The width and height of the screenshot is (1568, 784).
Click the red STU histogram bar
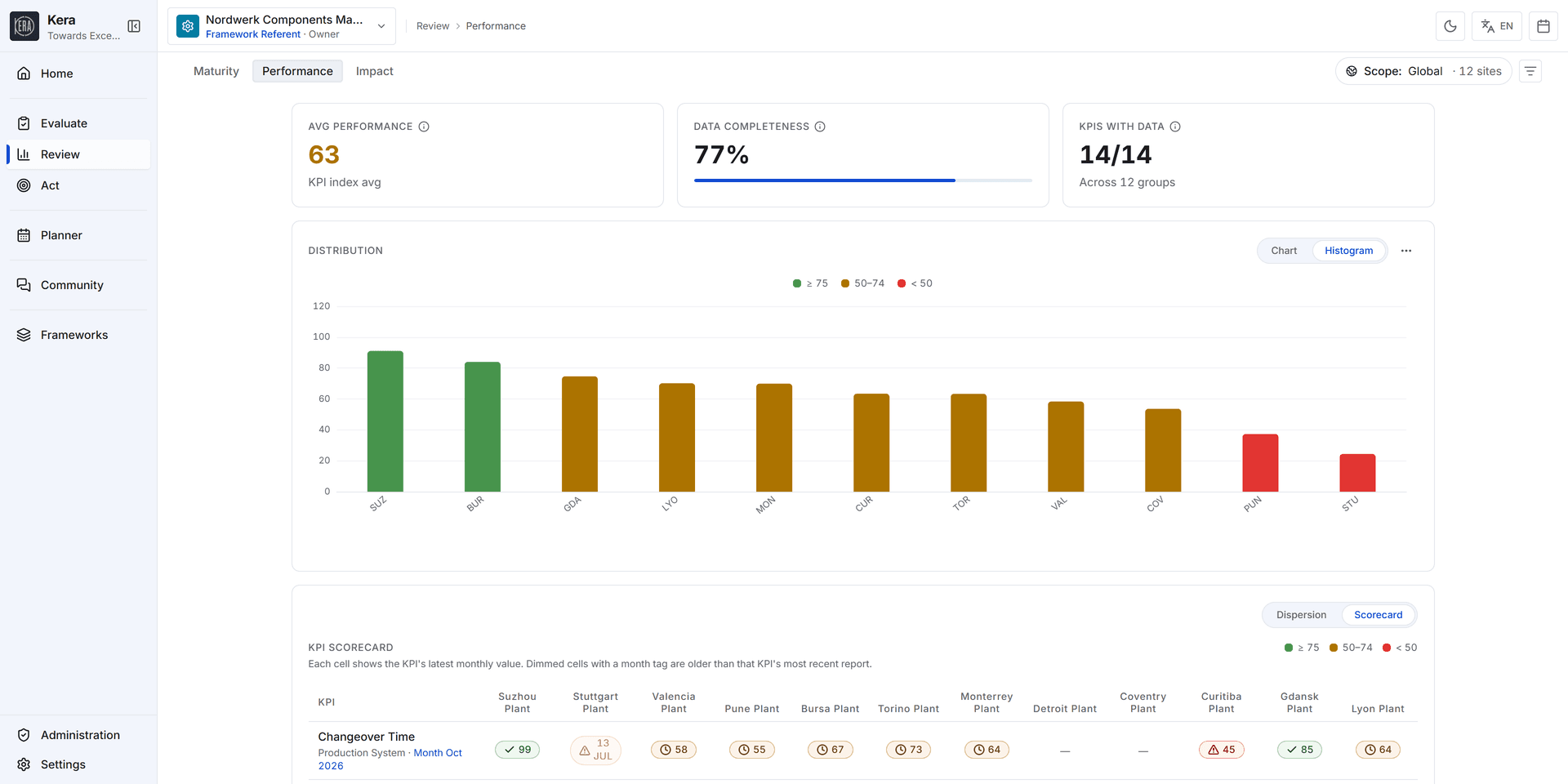1357,473
